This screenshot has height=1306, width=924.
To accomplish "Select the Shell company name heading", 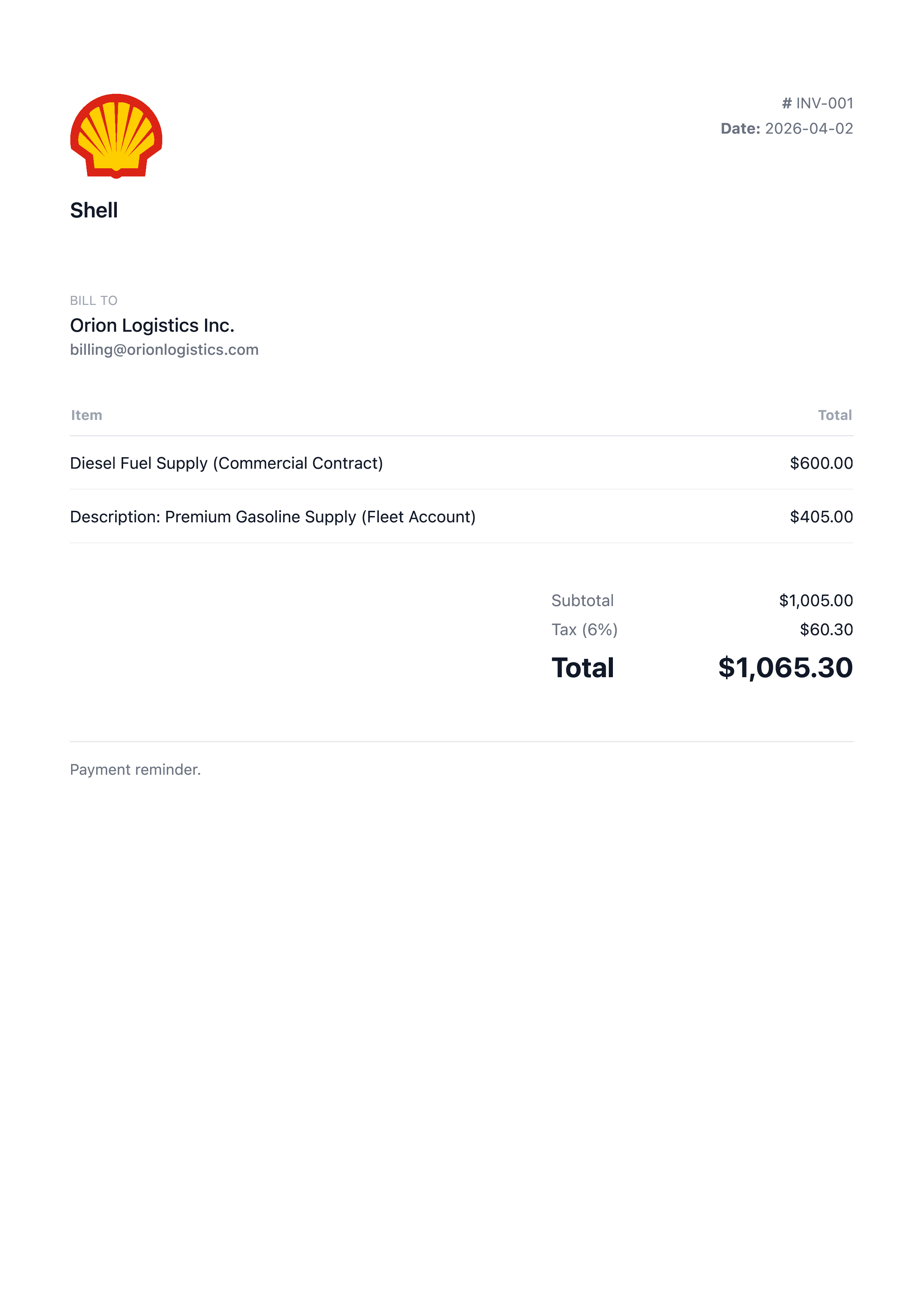I will 94,211.
